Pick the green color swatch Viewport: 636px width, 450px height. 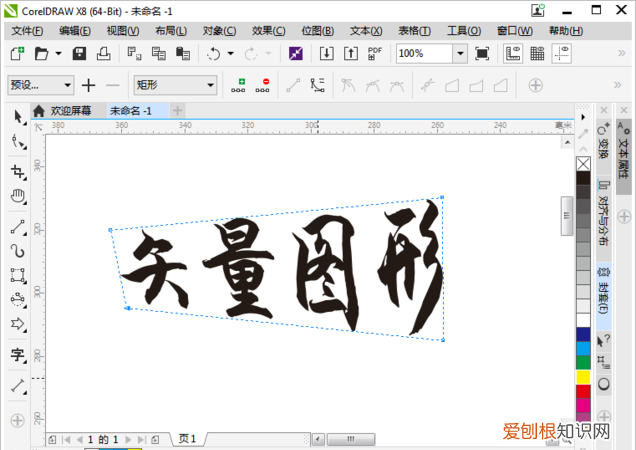pos(583,362)
